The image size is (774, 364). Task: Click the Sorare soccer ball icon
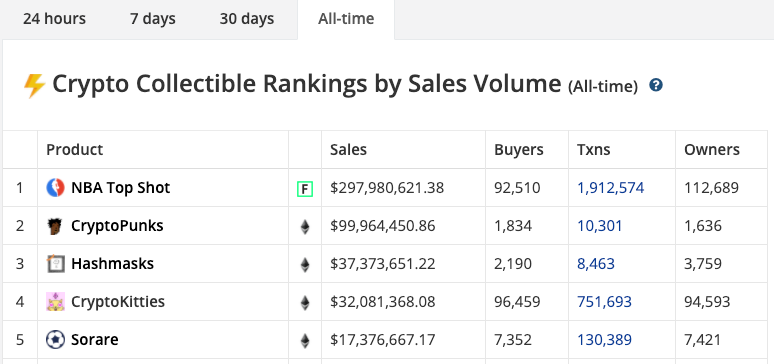[55, 340]
